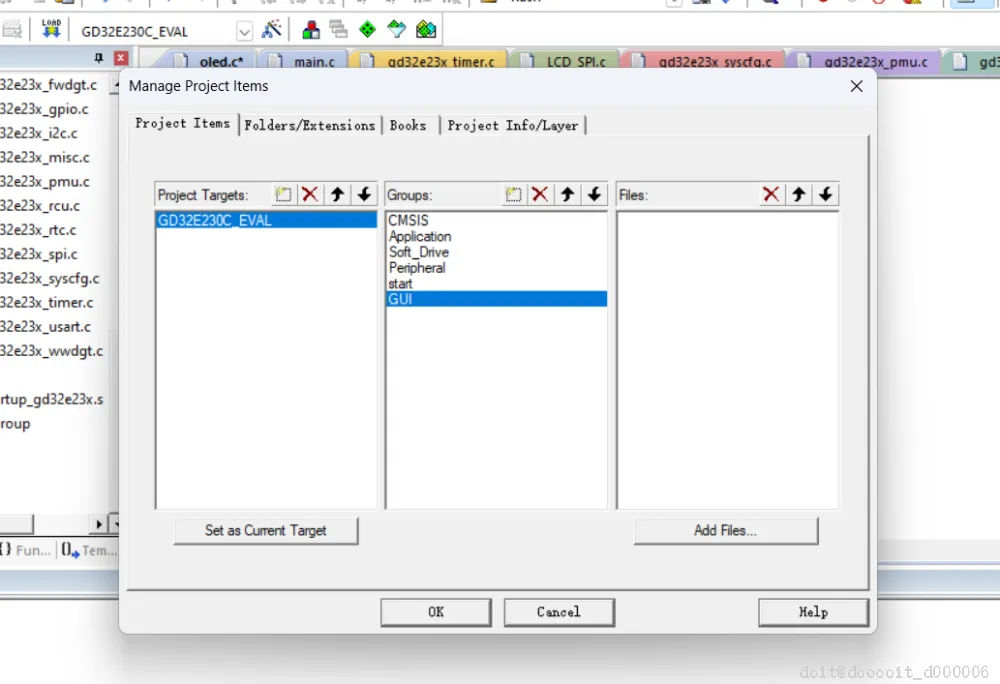Close the project panel with red X
This screenshot has height=684, width=1000.
121,58
